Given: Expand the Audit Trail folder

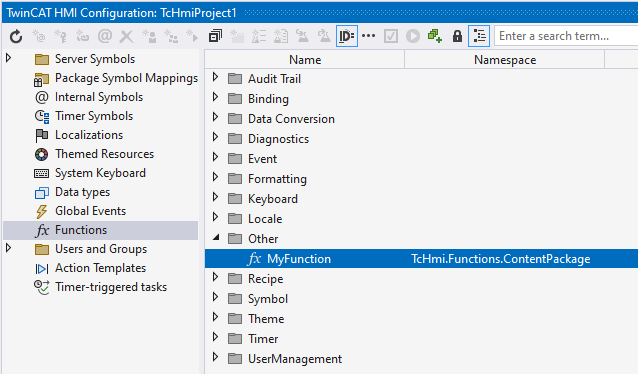Looking at the screenshot, I should tap(216, 77).
